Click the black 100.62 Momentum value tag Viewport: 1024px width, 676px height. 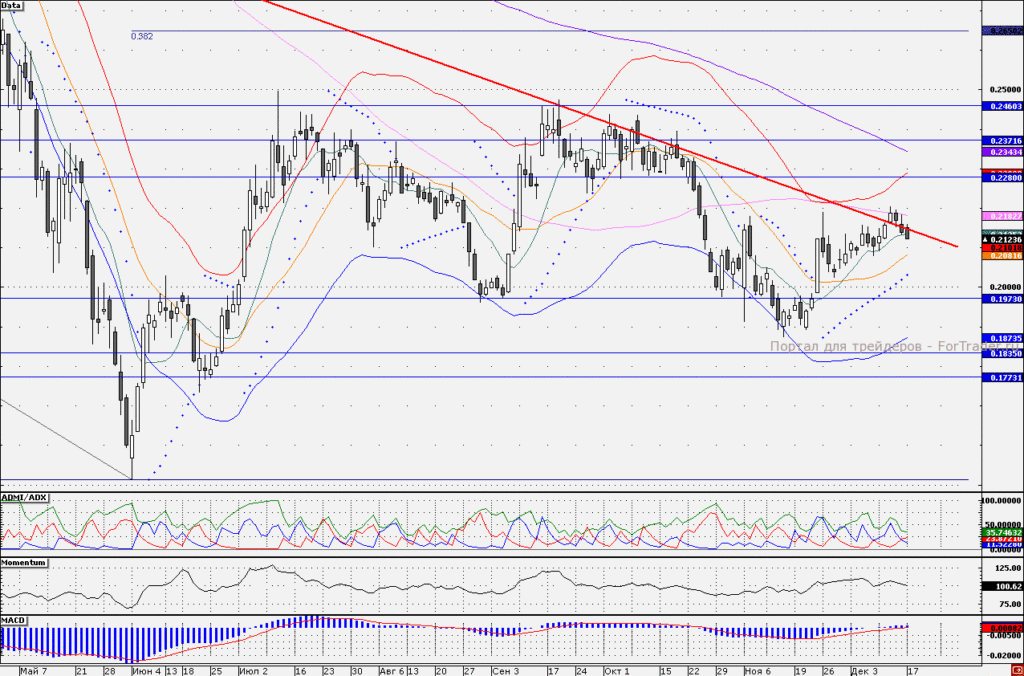pyautogui.click(x=1002, y=587)
